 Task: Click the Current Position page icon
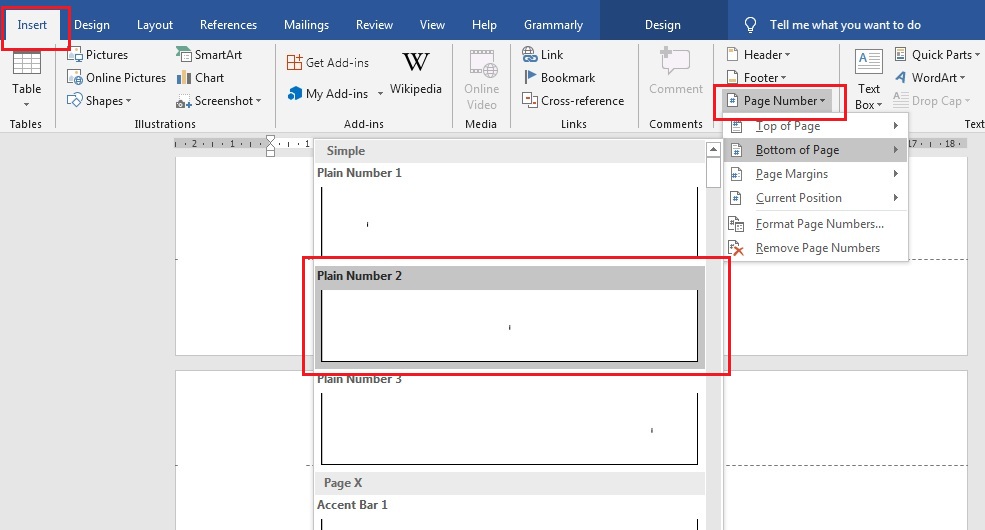coord(736,198)
